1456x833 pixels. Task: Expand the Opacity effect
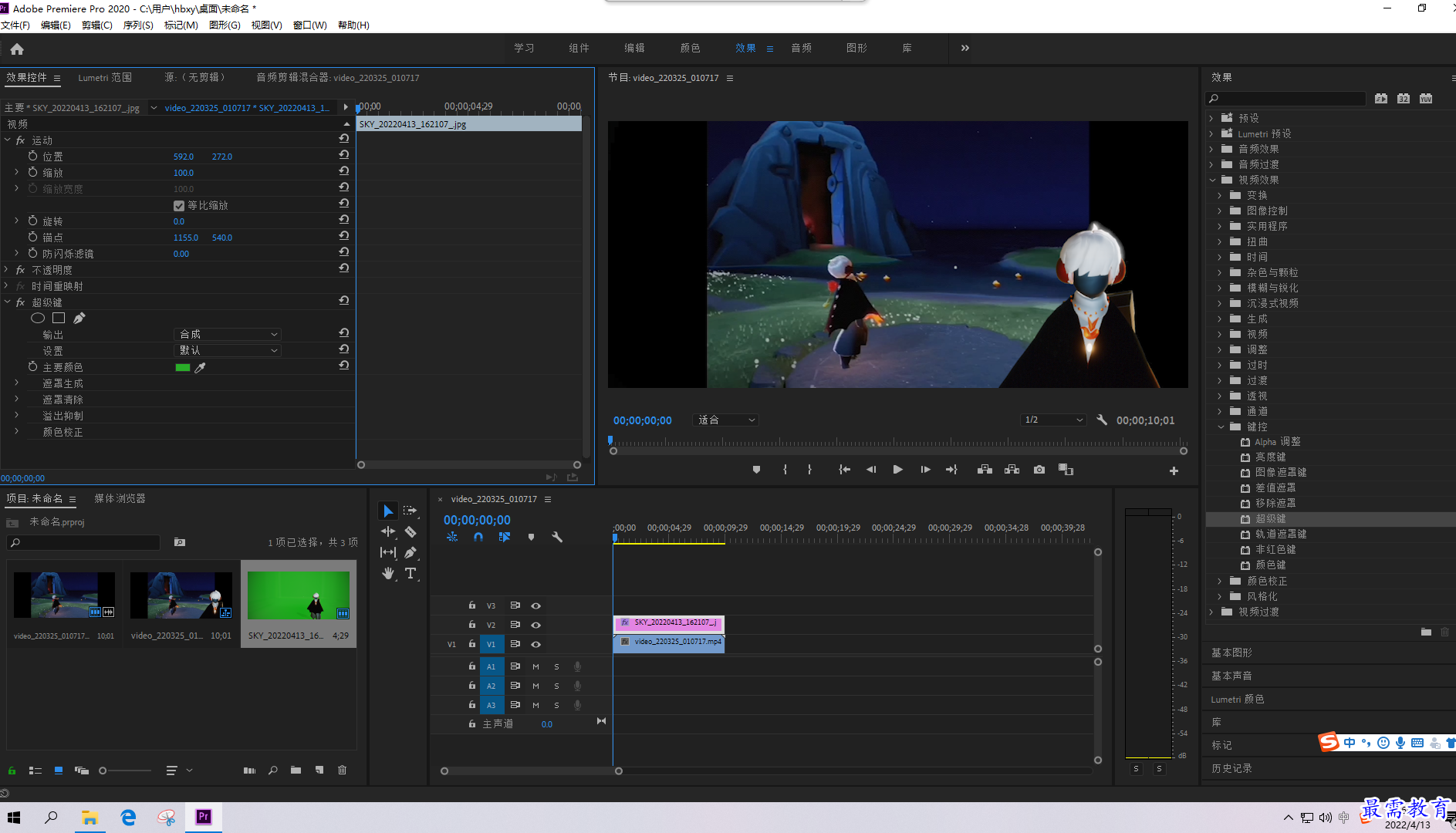click(6, 269)
